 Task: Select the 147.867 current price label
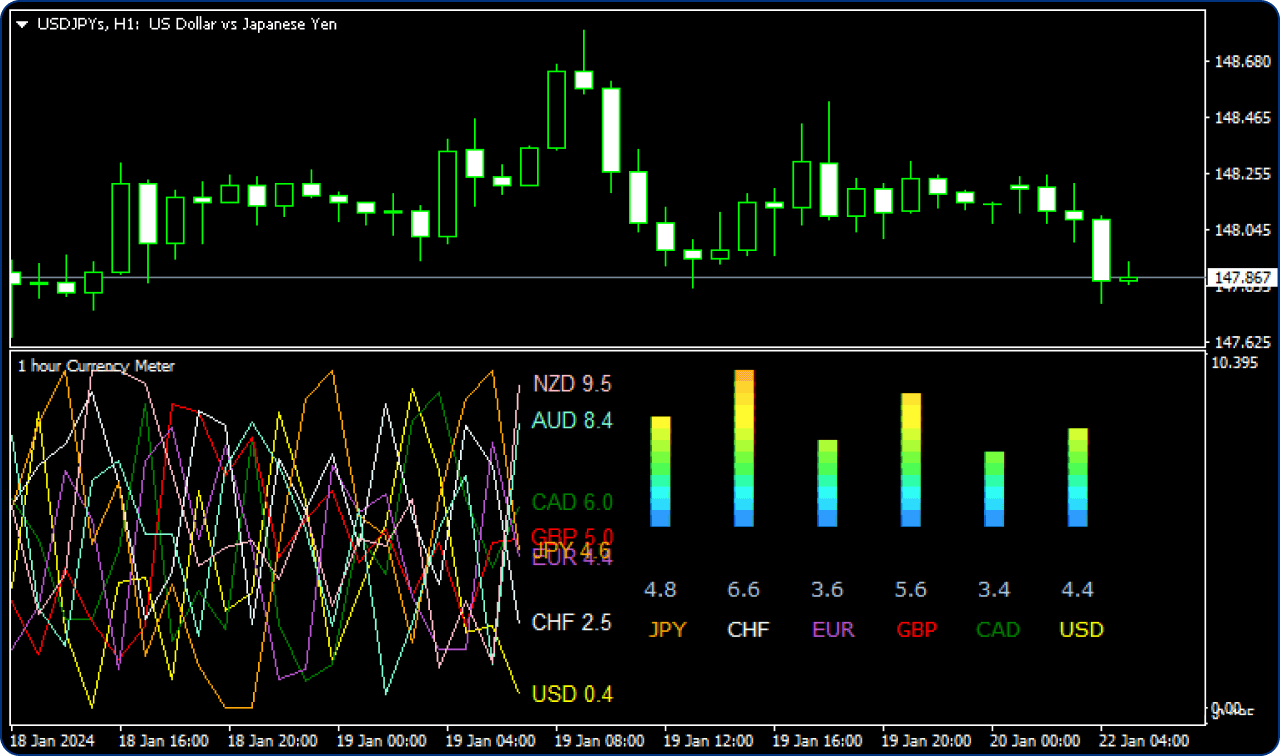click(1240, 277)
